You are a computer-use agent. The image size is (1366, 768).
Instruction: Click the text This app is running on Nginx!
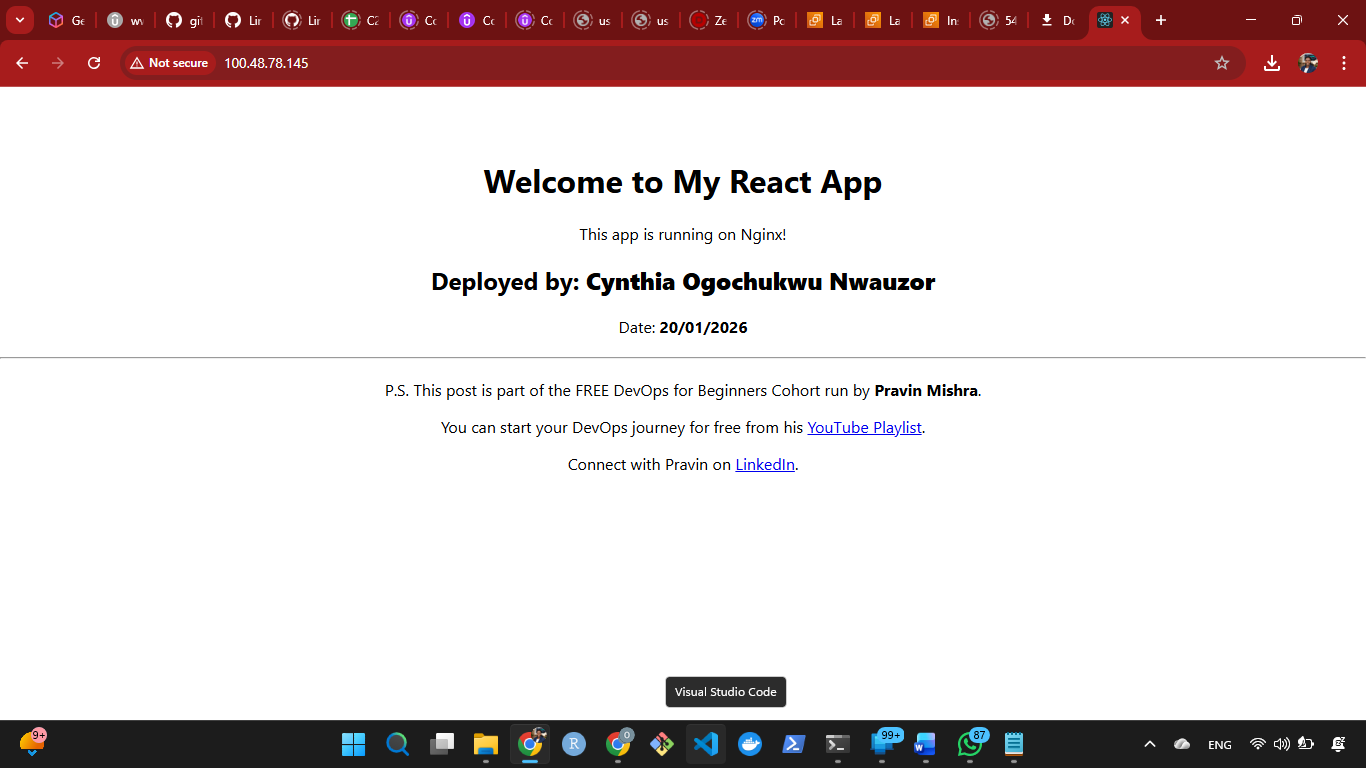(x=683, y=235)
